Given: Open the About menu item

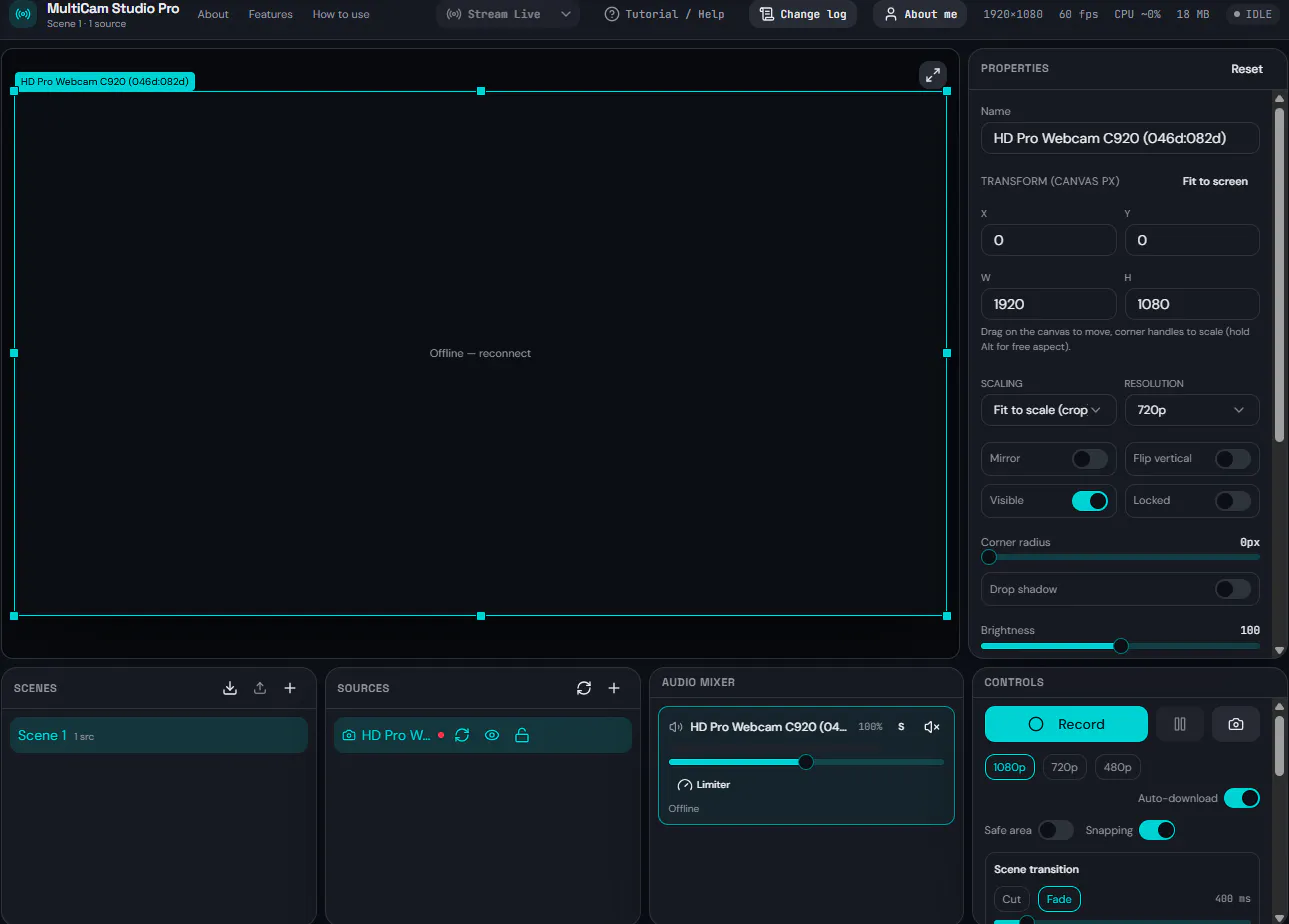Looking at the screenshot, I should click(213, 14).
